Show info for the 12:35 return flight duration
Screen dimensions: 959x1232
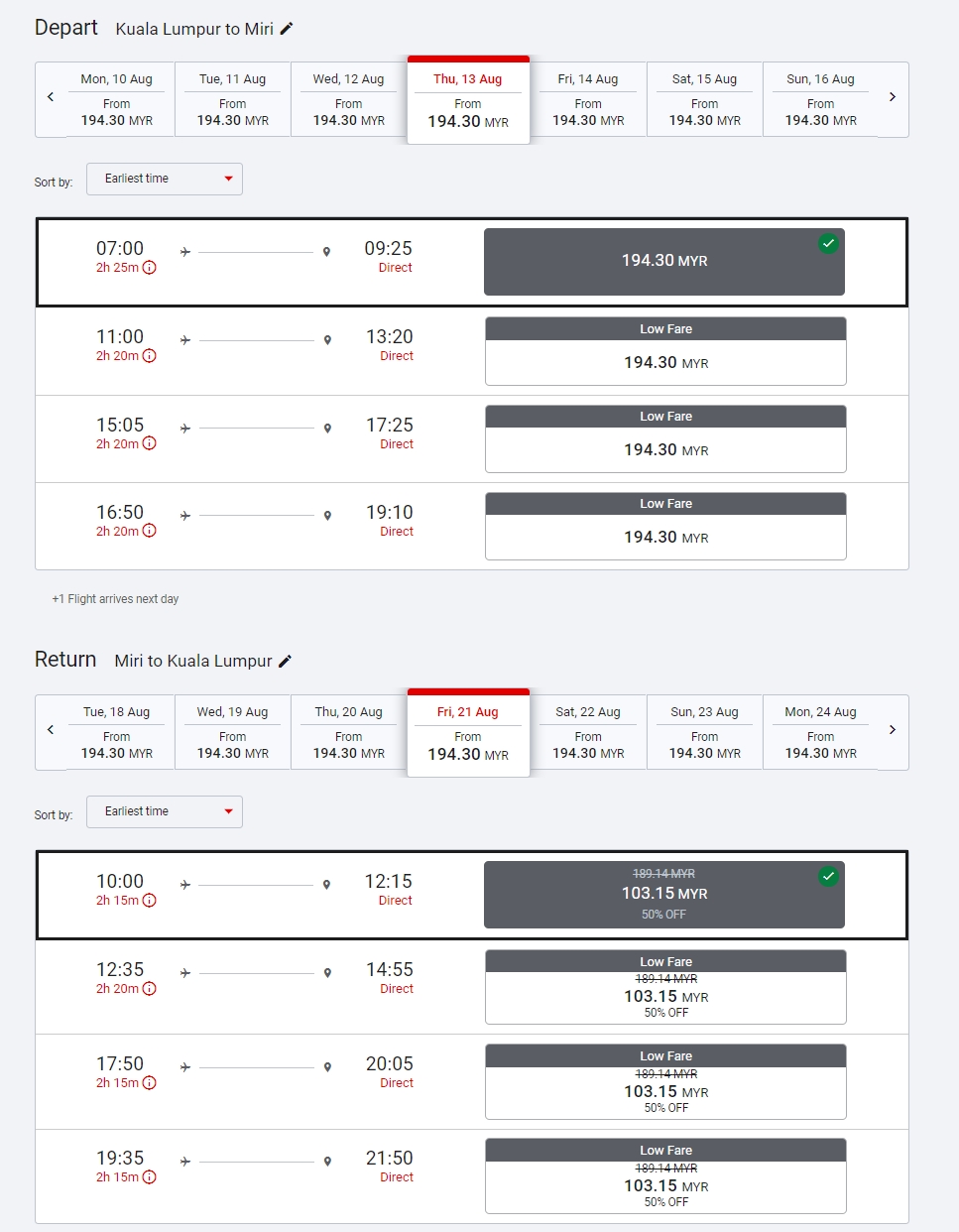point(150,989)
